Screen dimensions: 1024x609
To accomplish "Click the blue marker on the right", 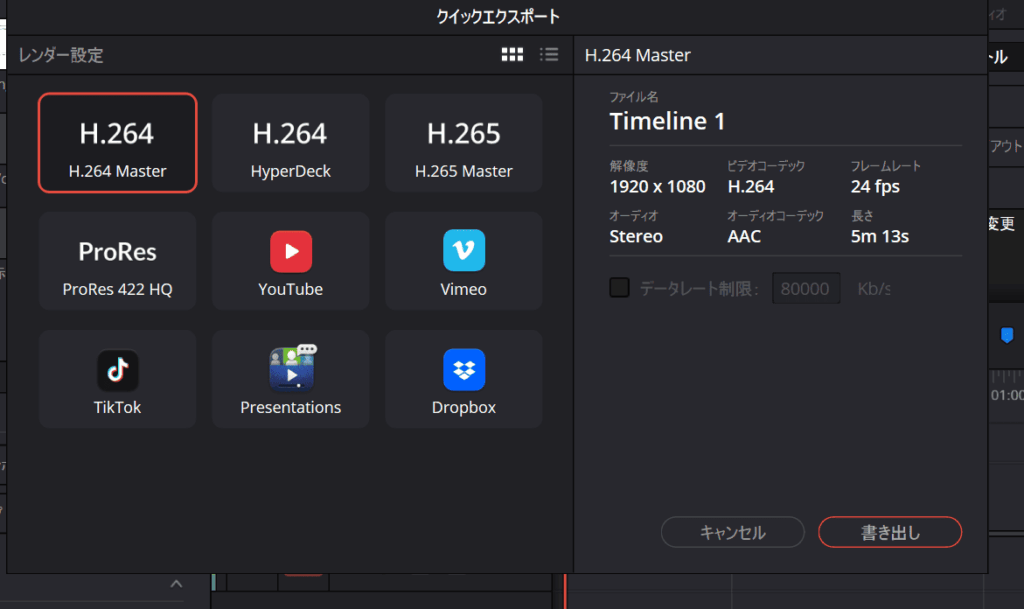I will pyautogui.click(x=1007, y=335).
